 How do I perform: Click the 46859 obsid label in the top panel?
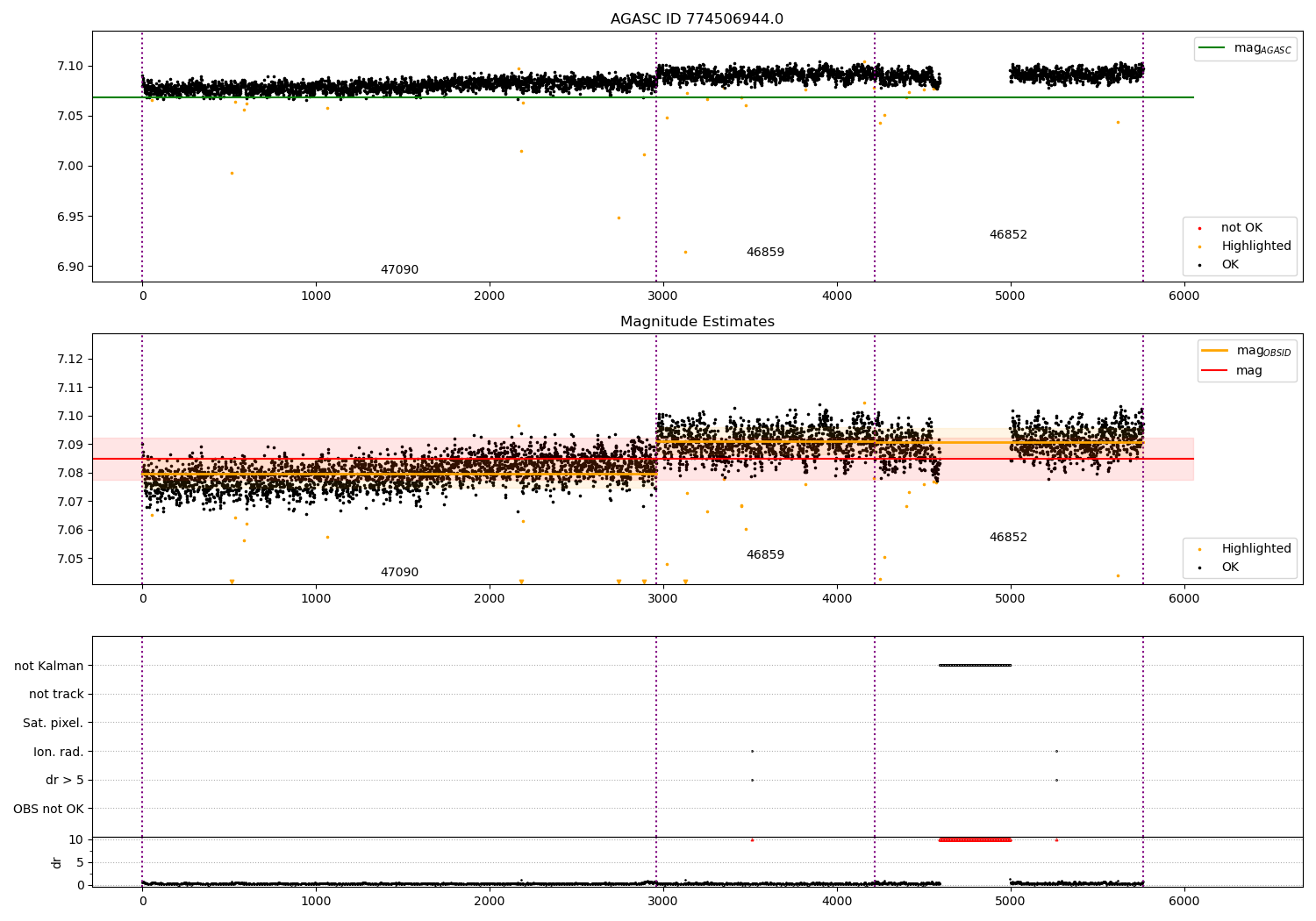[765, 253]
